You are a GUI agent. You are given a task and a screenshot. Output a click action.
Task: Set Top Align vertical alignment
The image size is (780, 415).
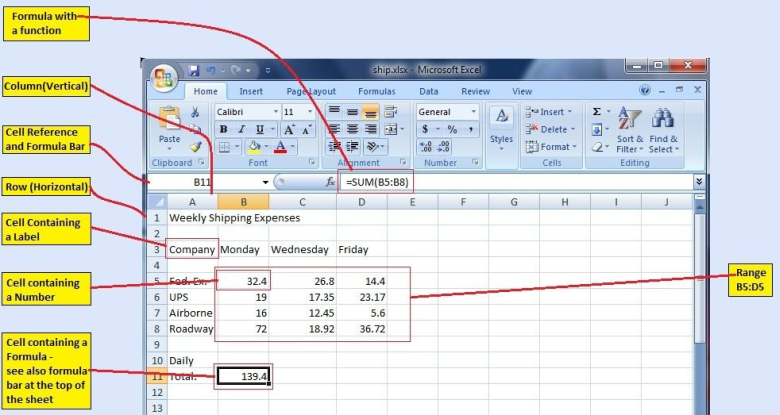click(x=334, y=112)
